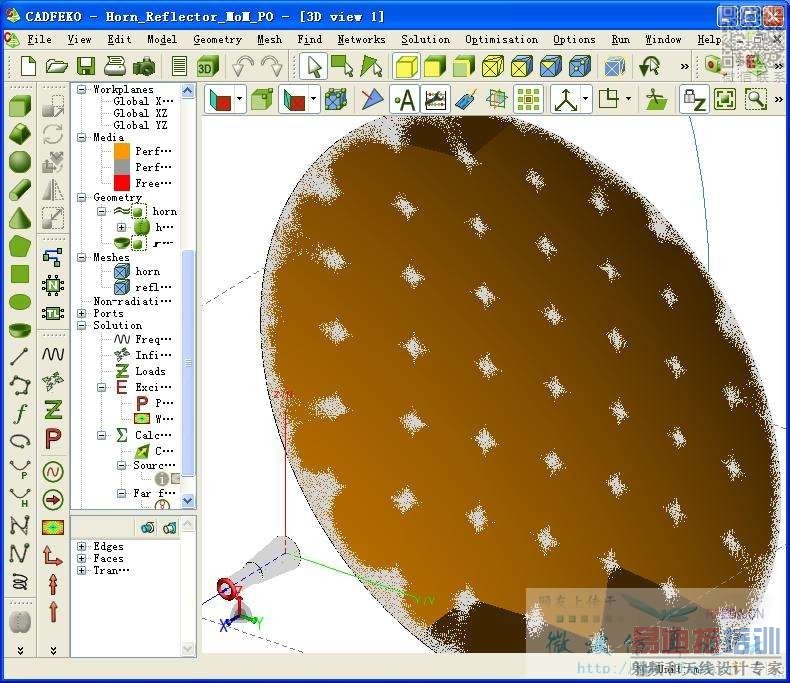Open the Optimisation menu

tap(501, 39)
